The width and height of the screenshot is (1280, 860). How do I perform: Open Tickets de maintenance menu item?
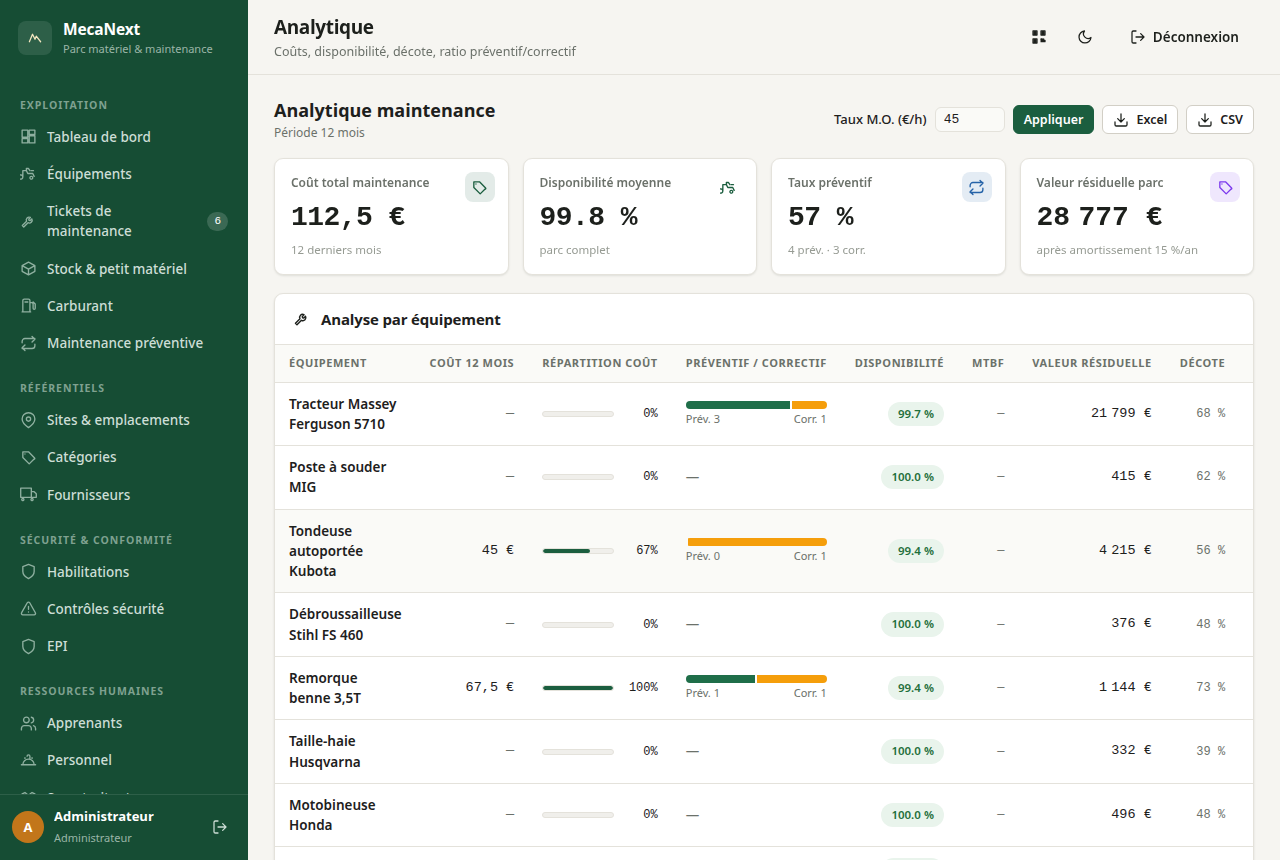tap(124, 221)
